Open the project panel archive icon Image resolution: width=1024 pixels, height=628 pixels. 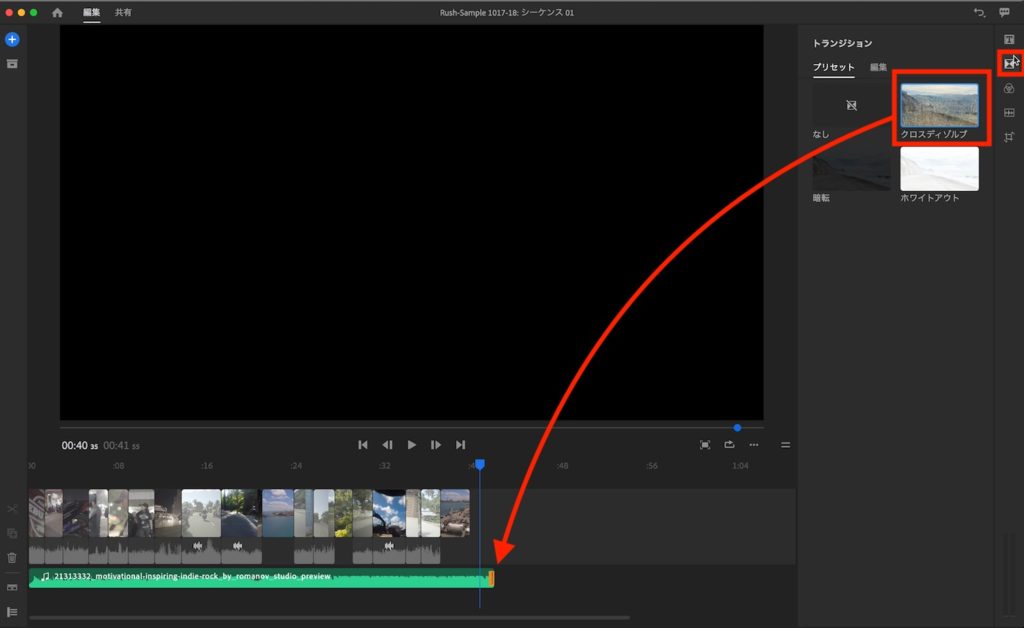click(12, 64)
